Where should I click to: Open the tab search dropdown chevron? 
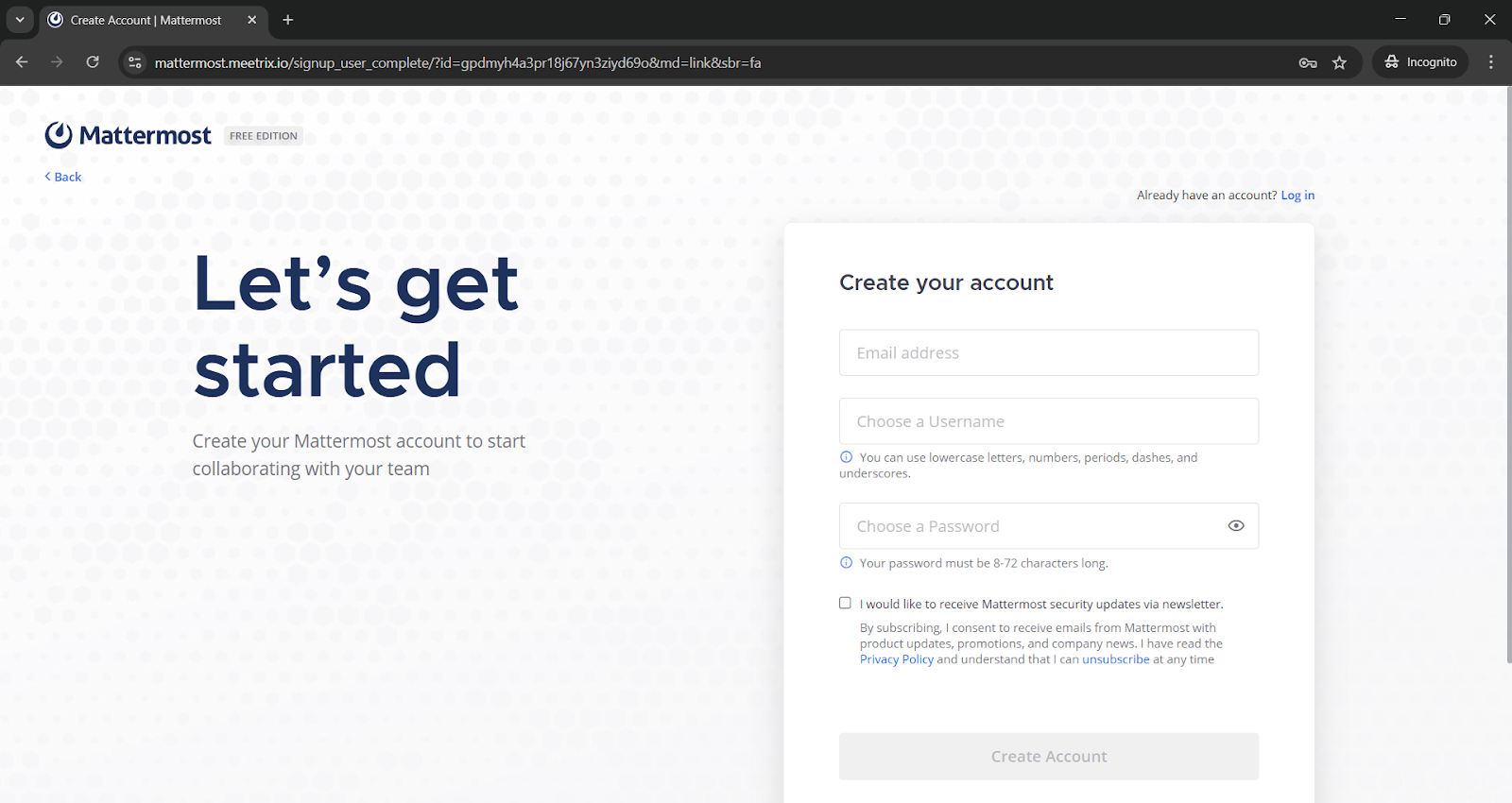point(20,19)
